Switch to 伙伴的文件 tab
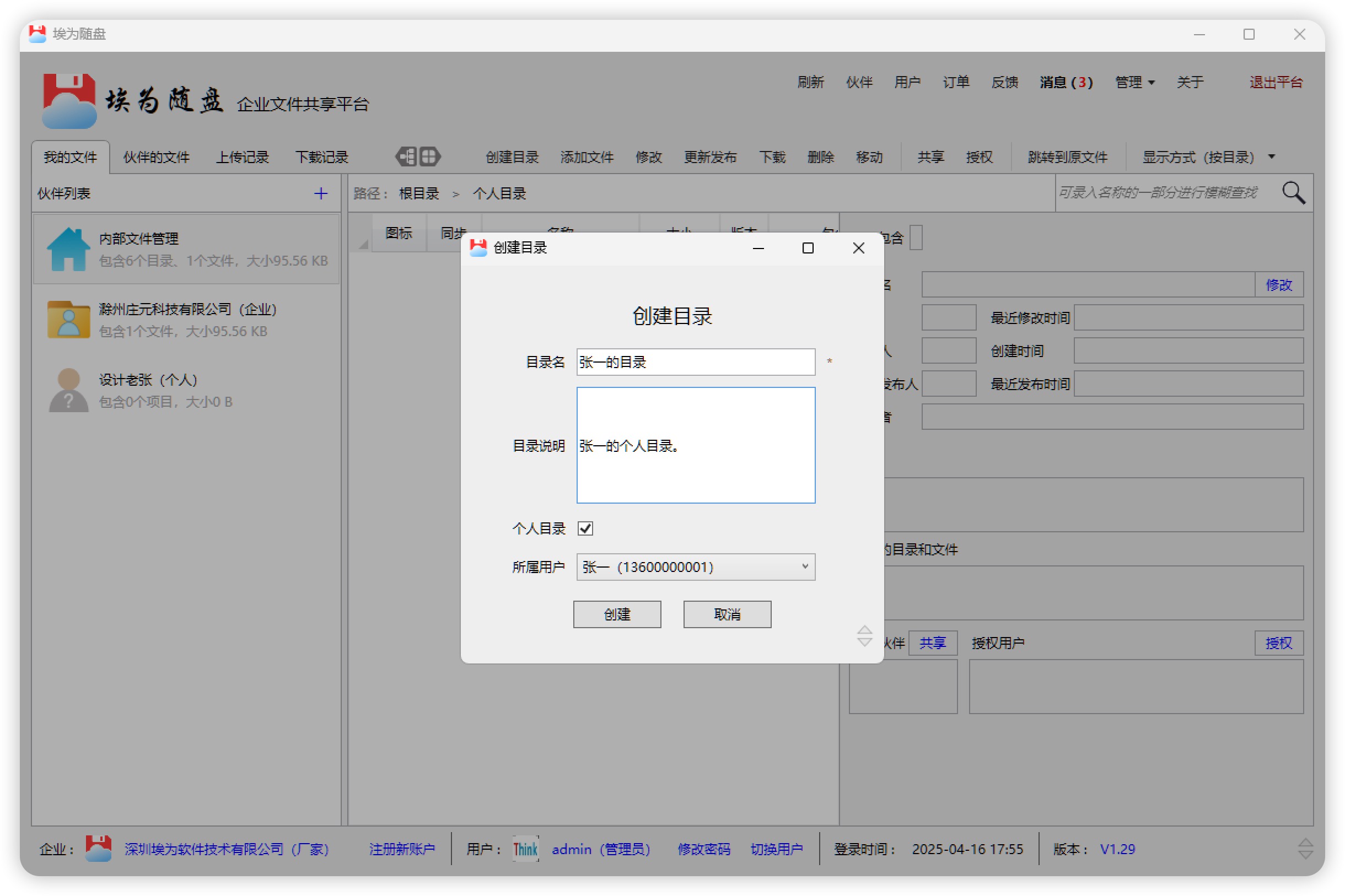This screenshot has width=1345, height=896. [x=156, y=157]
